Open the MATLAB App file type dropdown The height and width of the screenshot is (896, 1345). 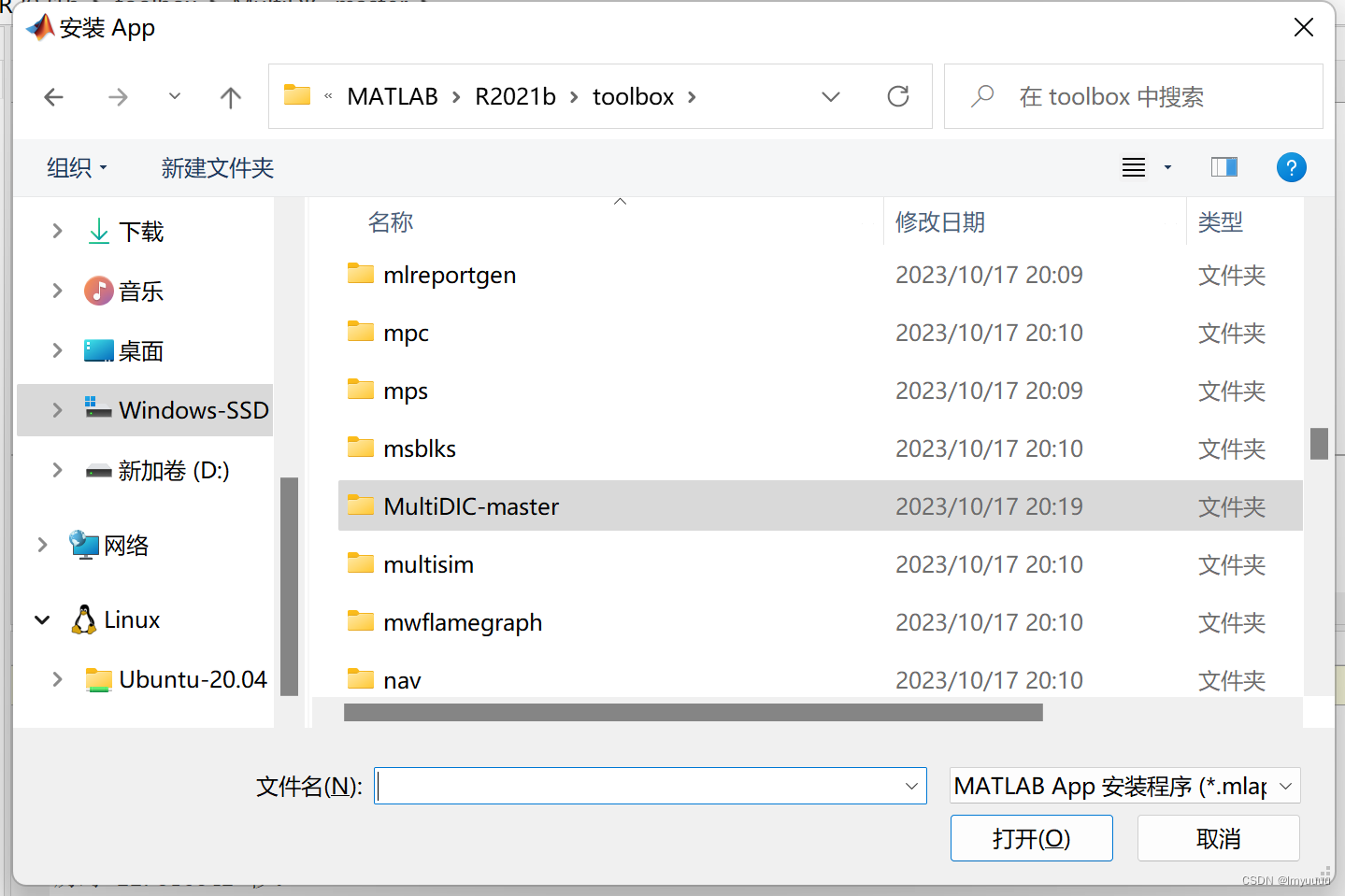1124,786
